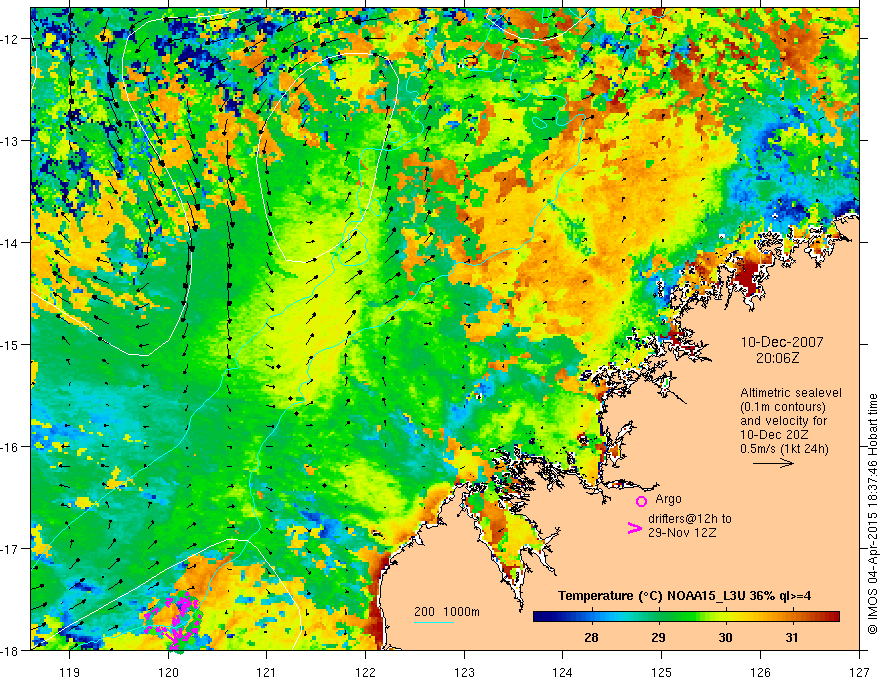Viewport: 880px width, 680px height.
Task: Click the 0.5m/s velocity scale arrow
Action: click(x=773, y=463)
